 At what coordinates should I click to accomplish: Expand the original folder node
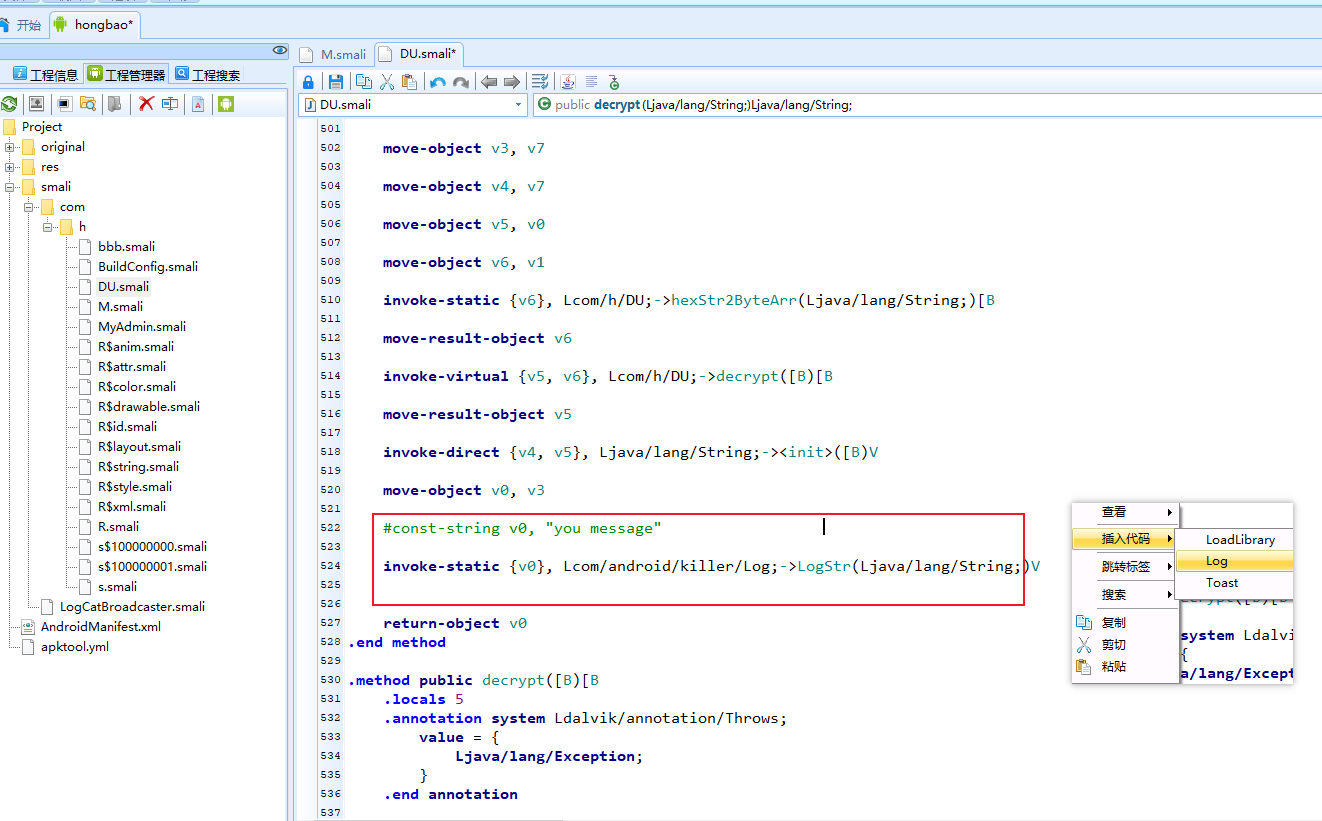10,147
